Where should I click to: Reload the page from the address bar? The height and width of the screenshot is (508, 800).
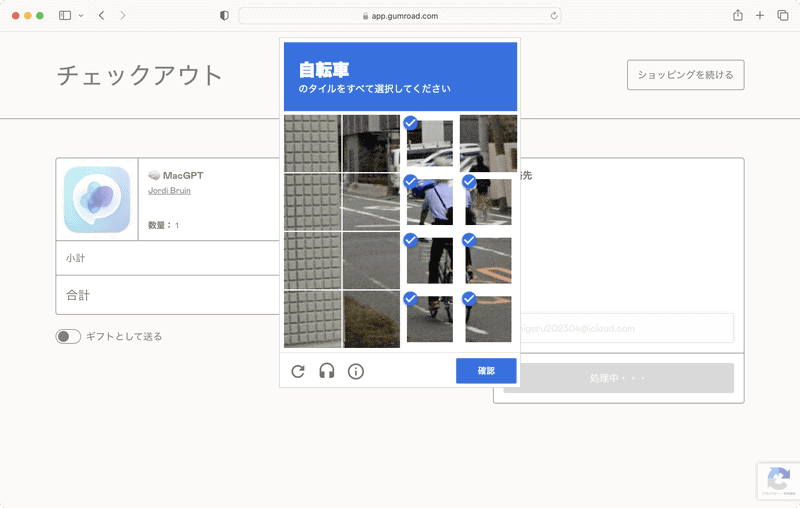point(554,16)
